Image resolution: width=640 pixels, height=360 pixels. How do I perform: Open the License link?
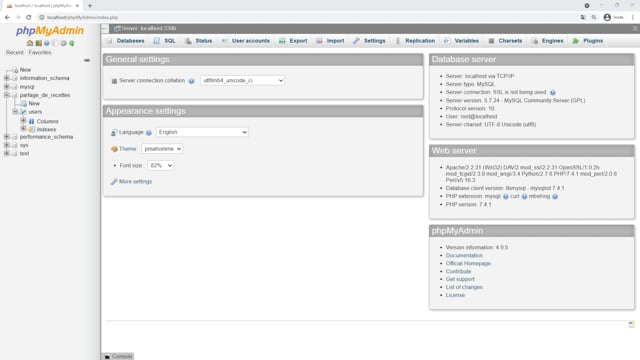[x=455, y=295]
